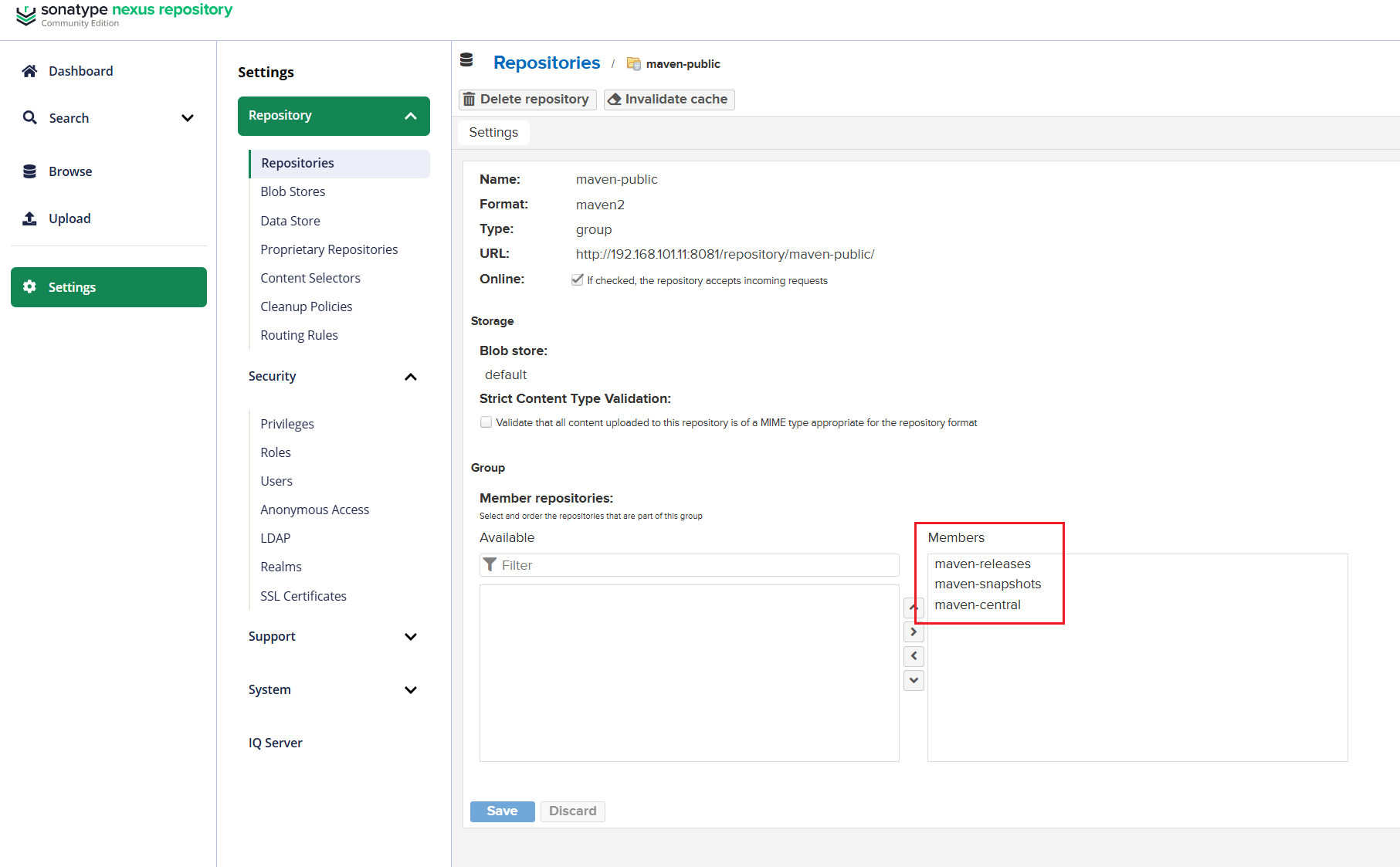
Task: Select Repositories in settings menu
Action: [339, 163]
